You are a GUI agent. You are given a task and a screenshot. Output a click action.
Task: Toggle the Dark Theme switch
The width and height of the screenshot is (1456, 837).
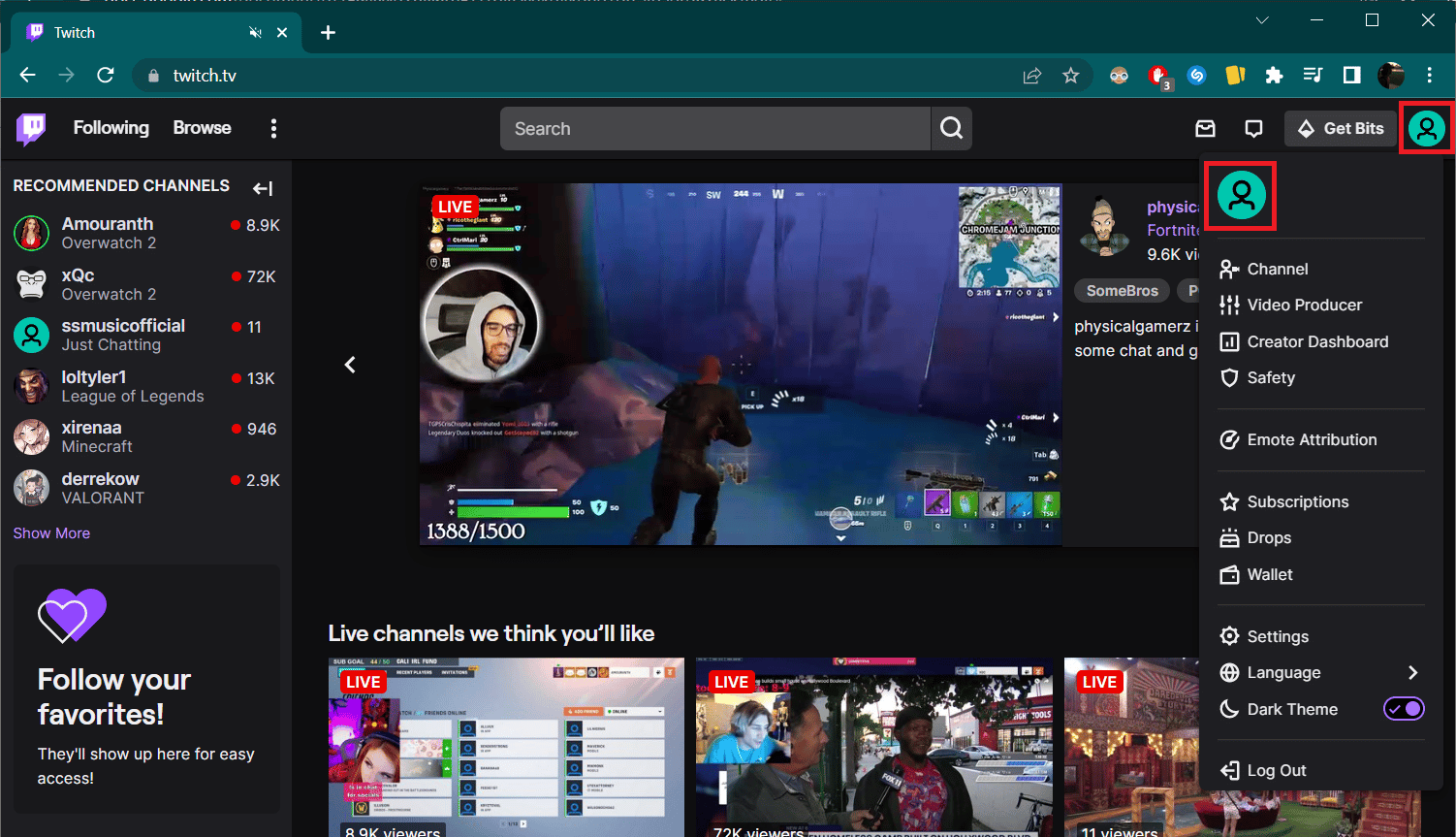(x=1403, y=709)
